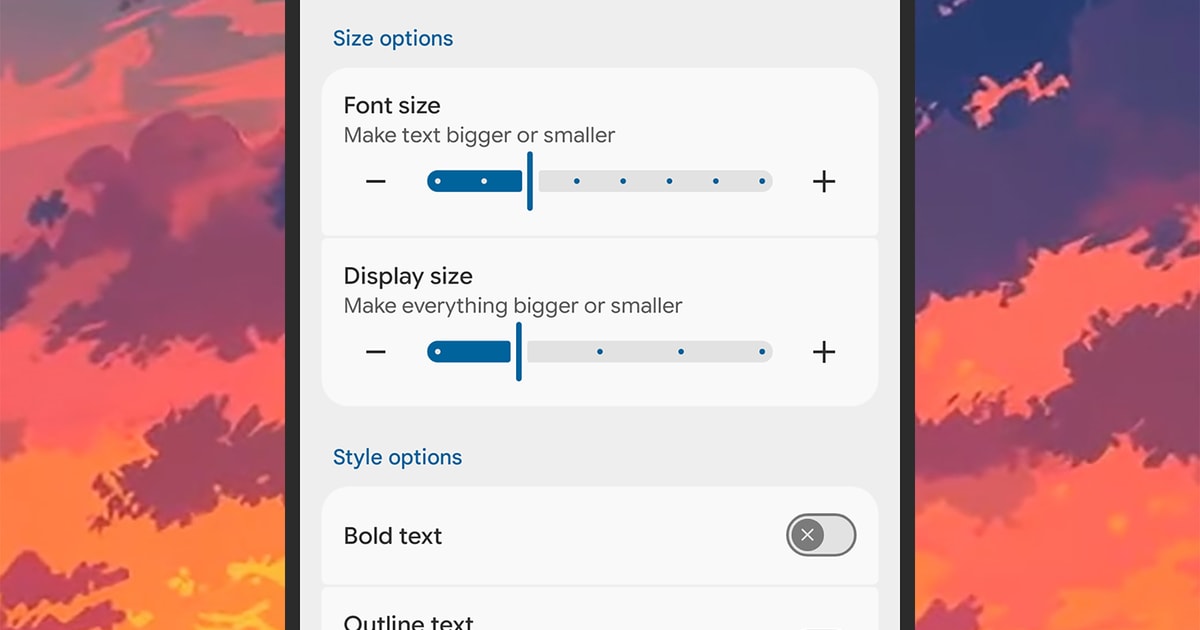Click the Font size title text
1200x630 pixels.
[392, 105]
